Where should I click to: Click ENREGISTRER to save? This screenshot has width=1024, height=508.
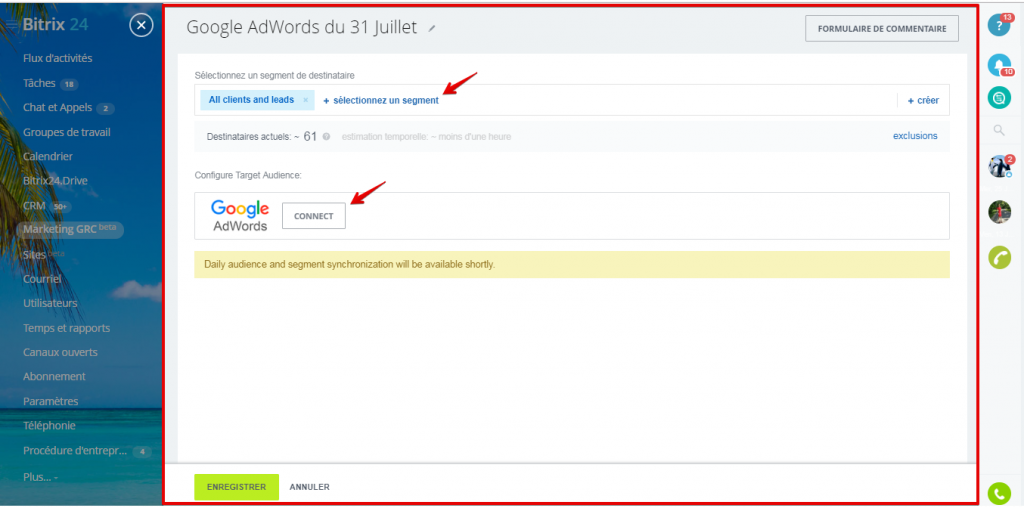click(236, 487)
